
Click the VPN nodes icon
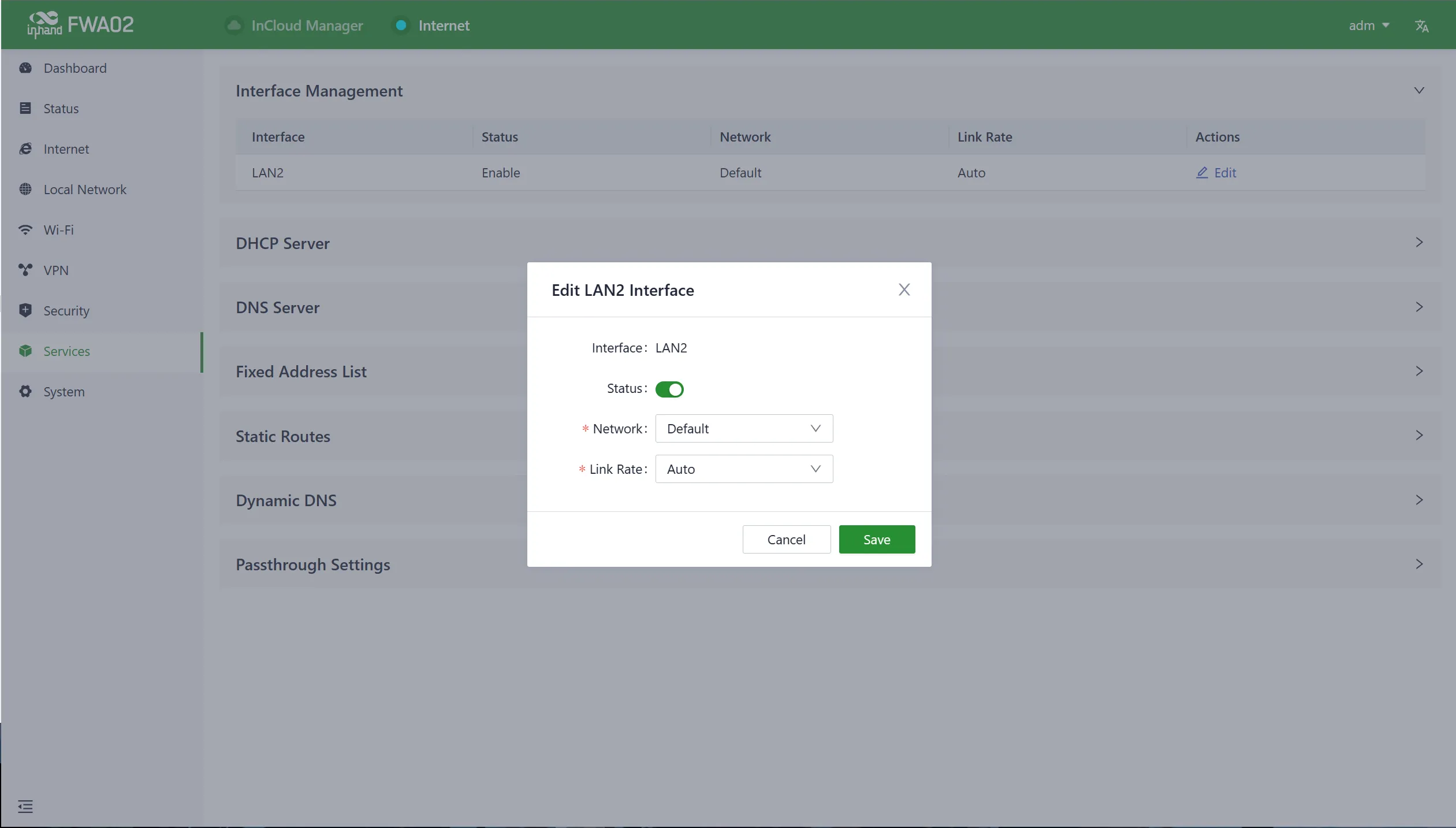25,270
